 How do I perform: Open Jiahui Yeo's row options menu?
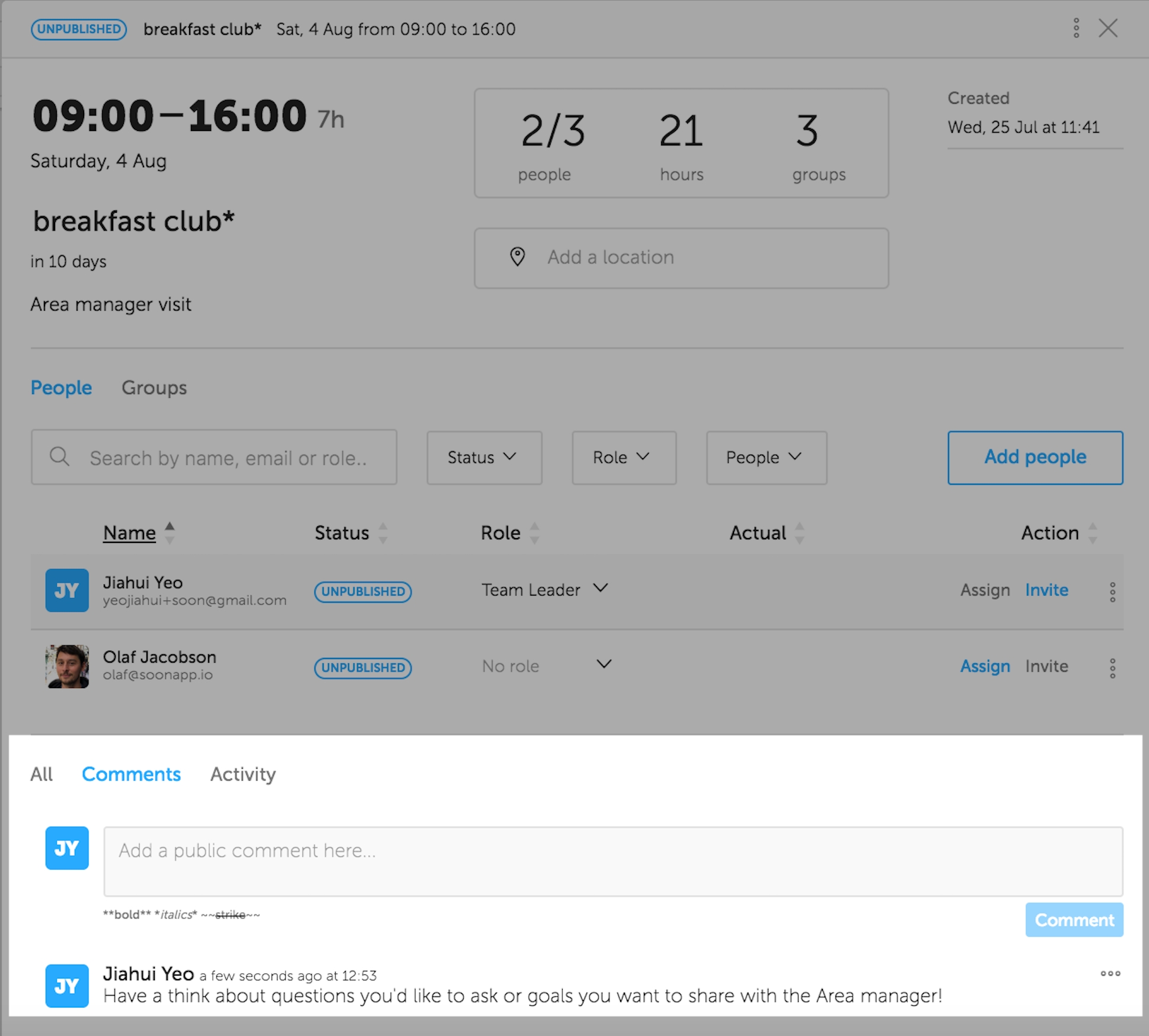click(x=1112, y=591)
